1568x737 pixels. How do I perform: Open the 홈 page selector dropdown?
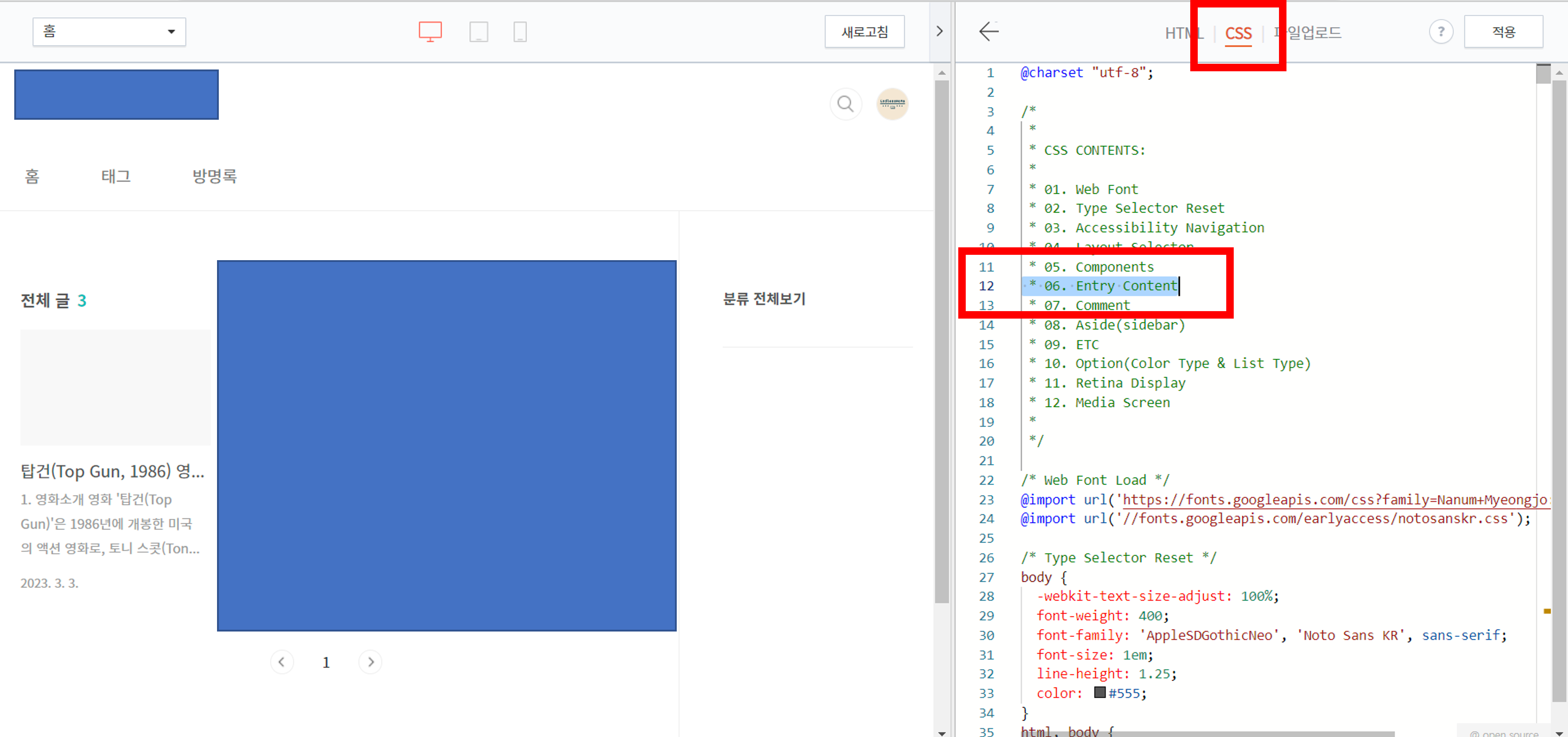tap(109, 32)
